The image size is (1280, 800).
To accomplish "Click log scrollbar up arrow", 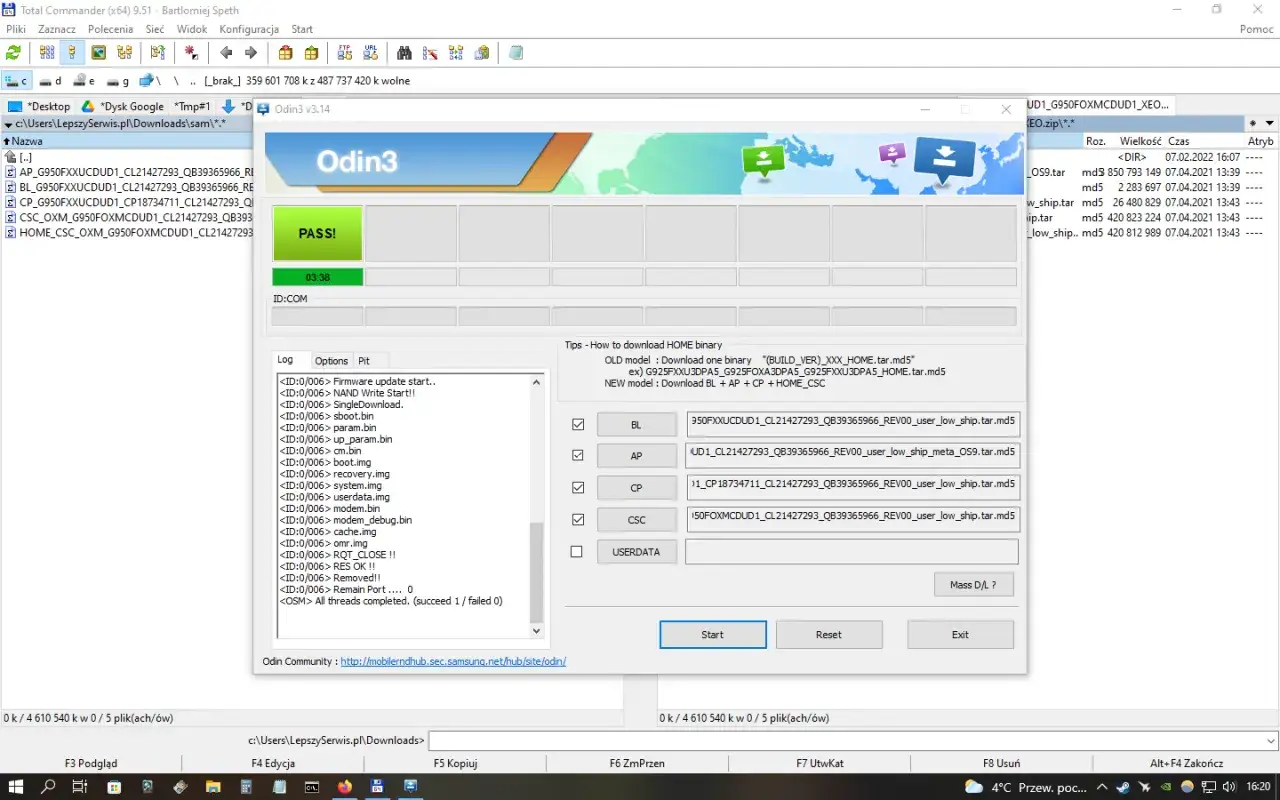I will coord(536,382).
